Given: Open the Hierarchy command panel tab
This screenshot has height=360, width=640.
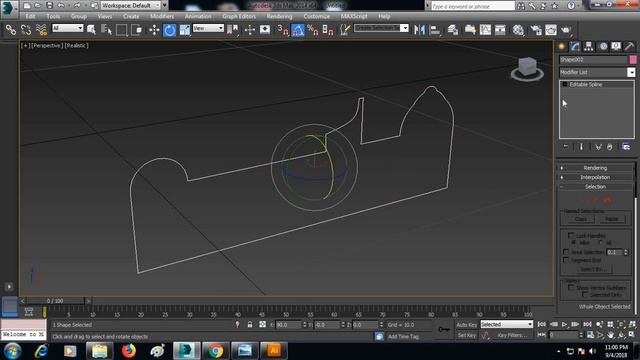Looking at the screenshot, I should coord(589,47).
